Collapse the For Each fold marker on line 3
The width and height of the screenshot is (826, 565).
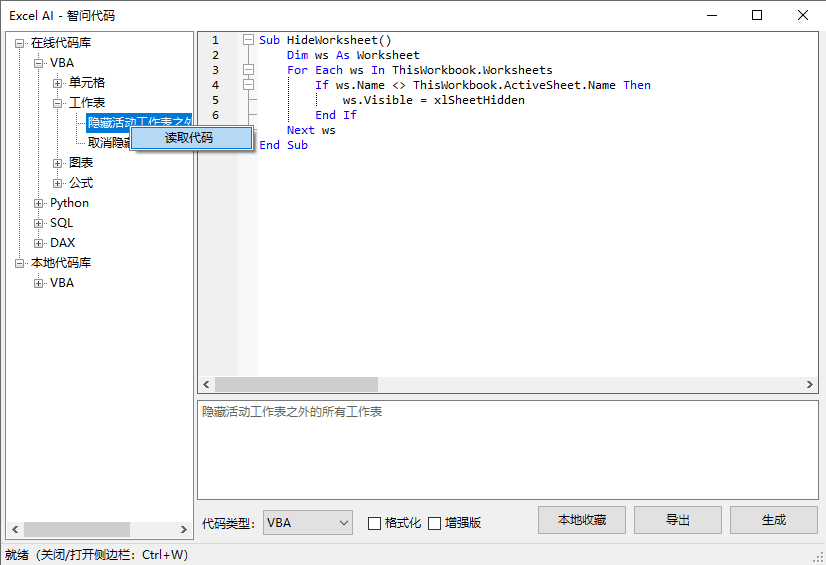(x=248, y=70)
